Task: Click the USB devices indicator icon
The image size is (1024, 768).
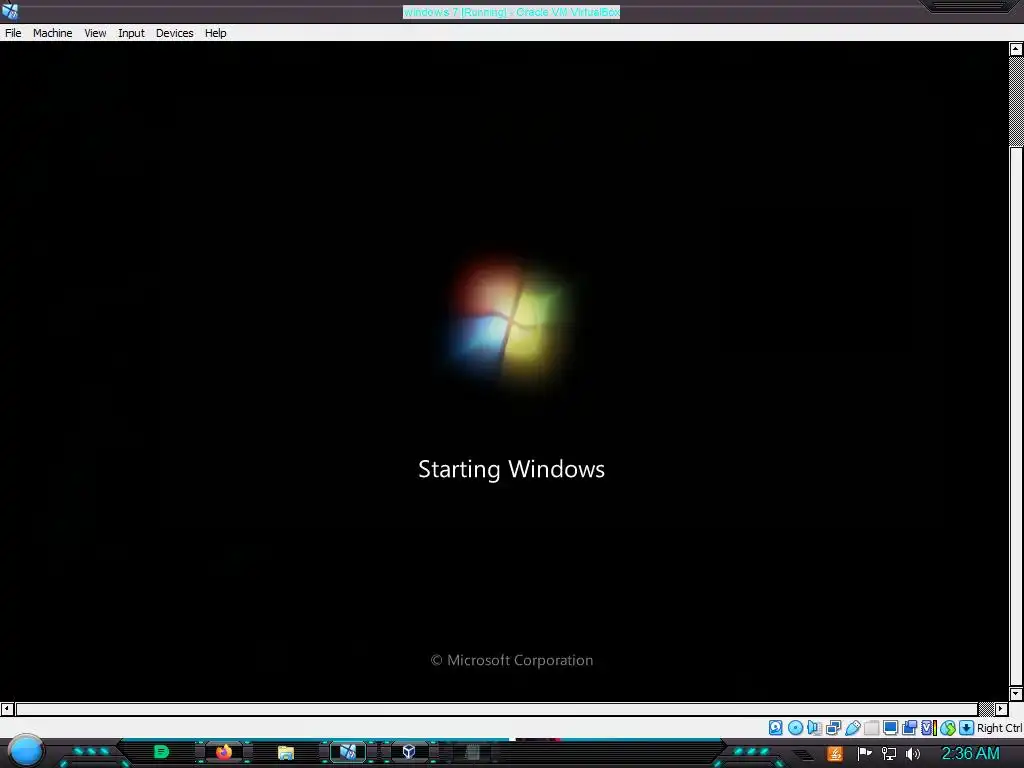Action: click(x=852, y=728)
